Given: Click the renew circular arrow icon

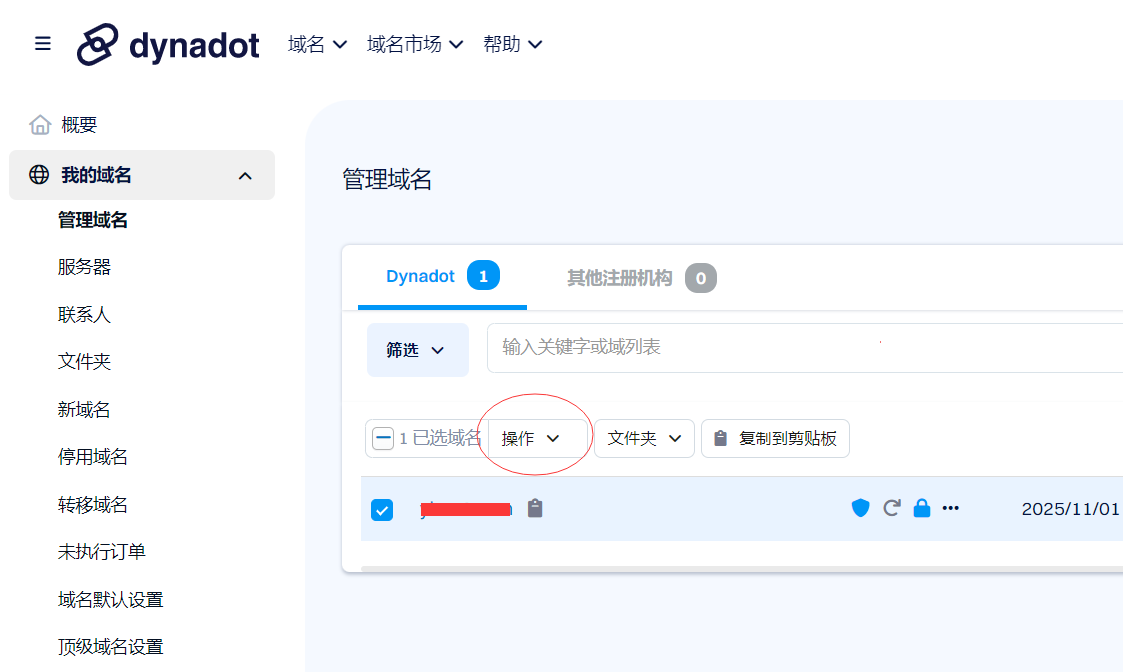Looking at the screenshot, I should click(892, 508).
